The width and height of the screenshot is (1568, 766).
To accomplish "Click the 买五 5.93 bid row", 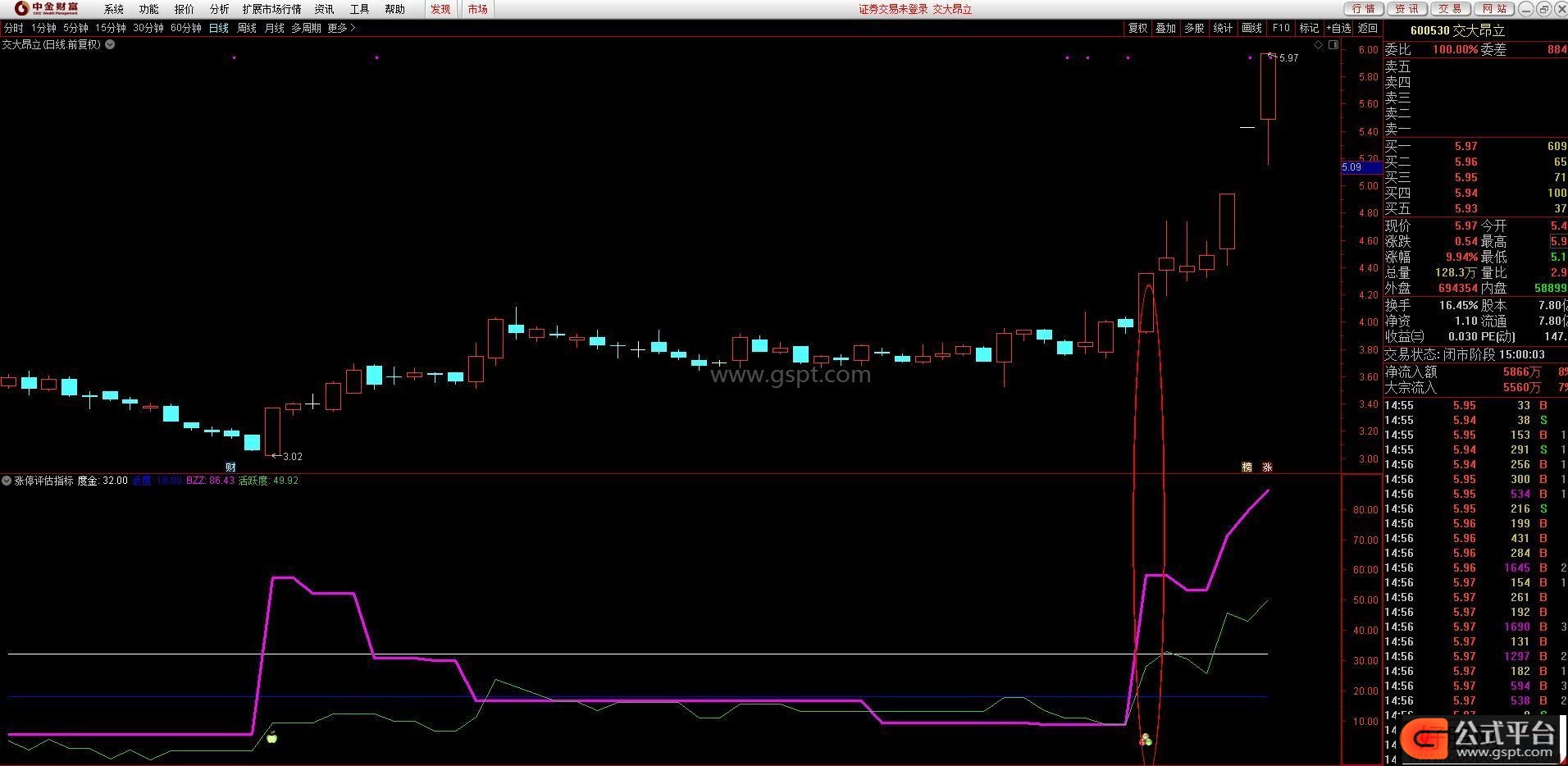I will (1475, 208).
